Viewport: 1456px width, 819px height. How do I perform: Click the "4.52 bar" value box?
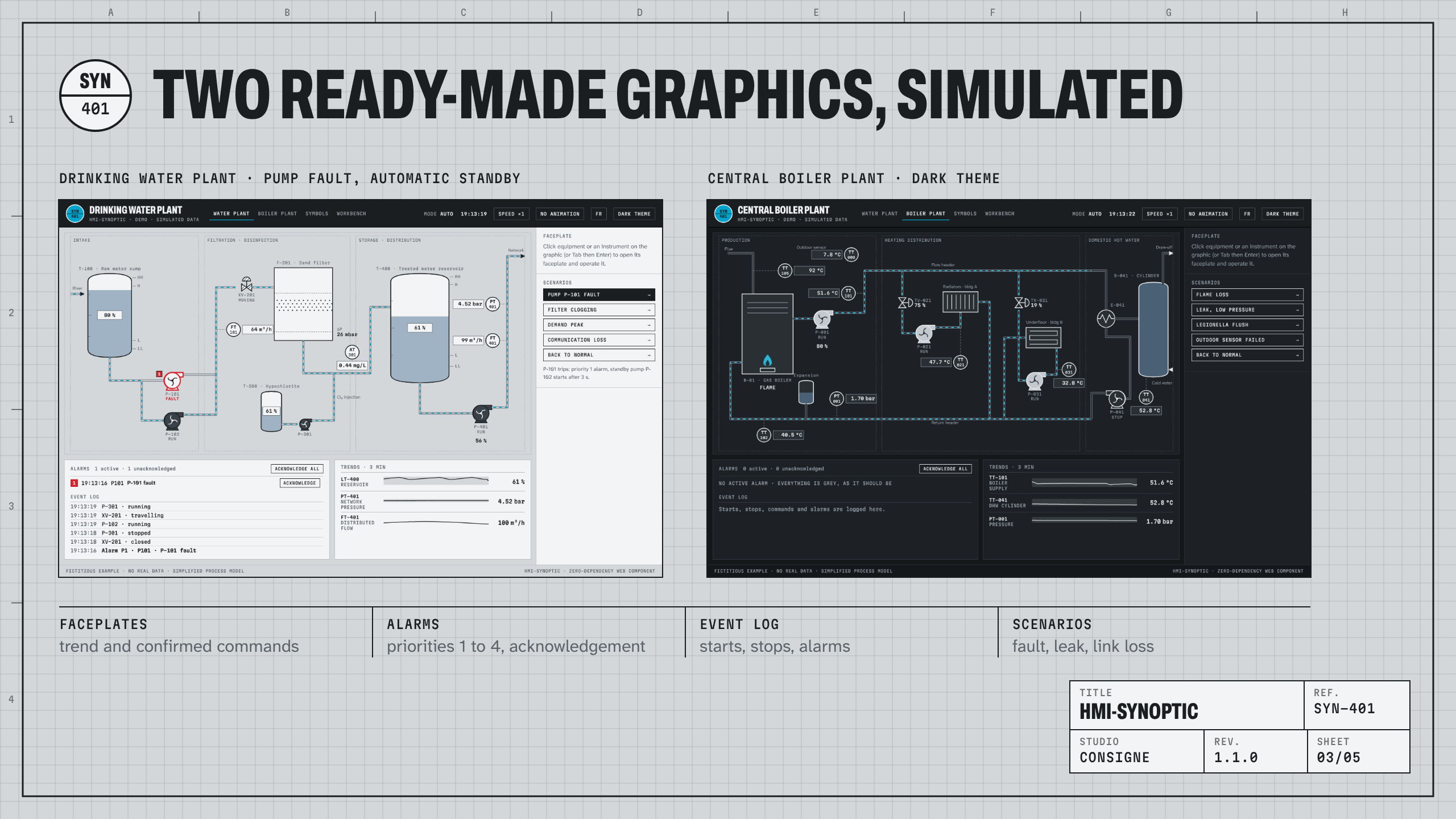tap(468, 304)
